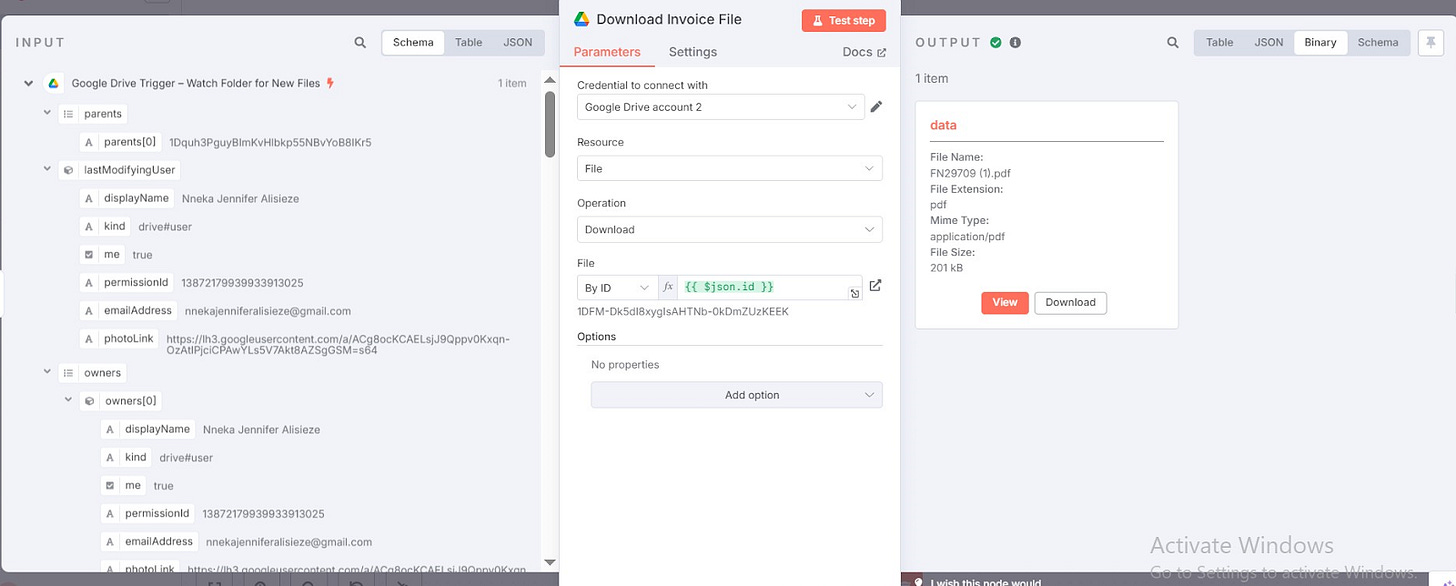Image resolution: width=1456 pixels, height=586 pixels.
Task: Click the '1 item' output count
Action: [x=932, y=78]
